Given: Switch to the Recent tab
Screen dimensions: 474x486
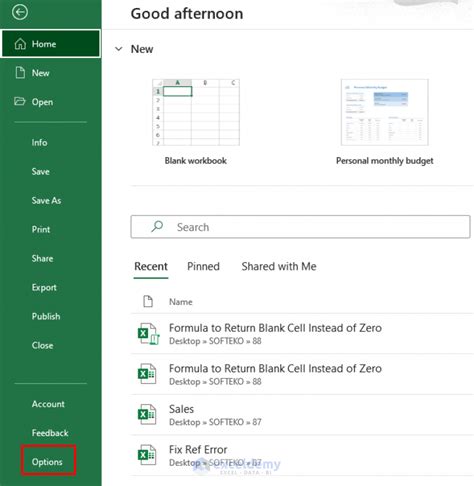Looking at the screenshot, I should (x=151, y=267).
